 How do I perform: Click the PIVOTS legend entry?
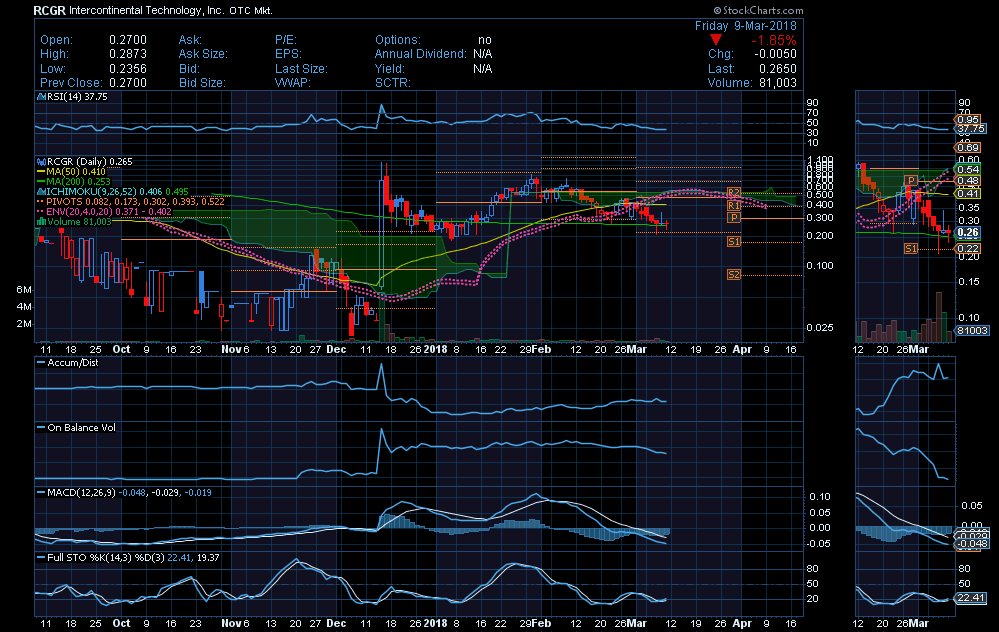tap(130, 201)
